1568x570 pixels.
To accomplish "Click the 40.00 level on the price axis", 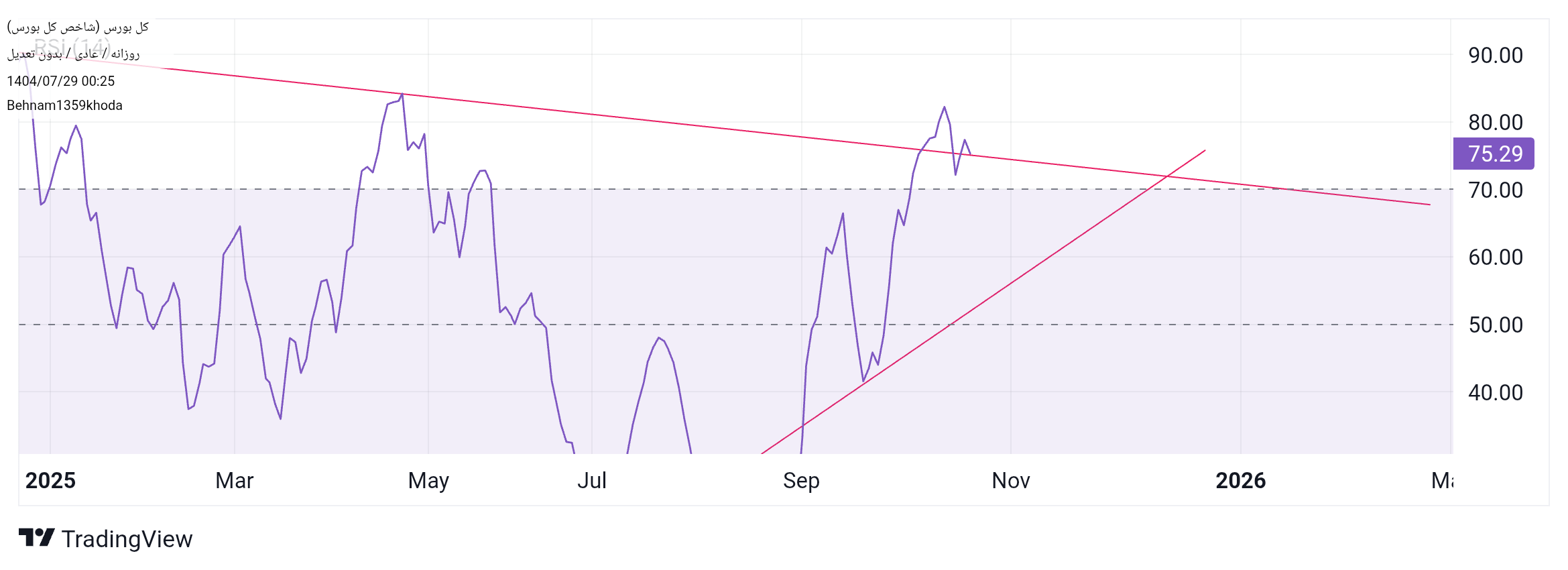I will [1495, 392].
